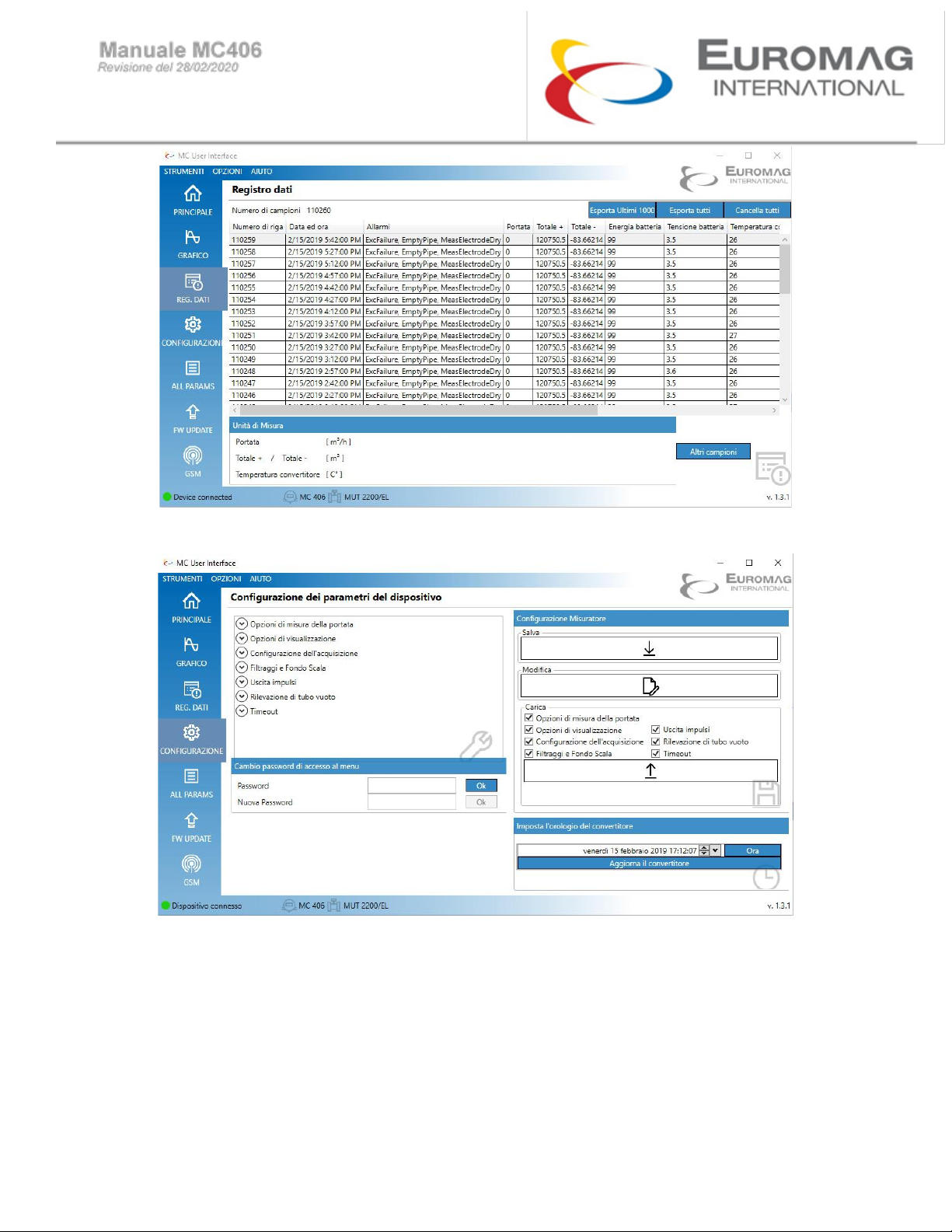The width and height of the screenshot is (952, 1232).
Task: Select table row number 110259
Action: click(x=505, y=239)
